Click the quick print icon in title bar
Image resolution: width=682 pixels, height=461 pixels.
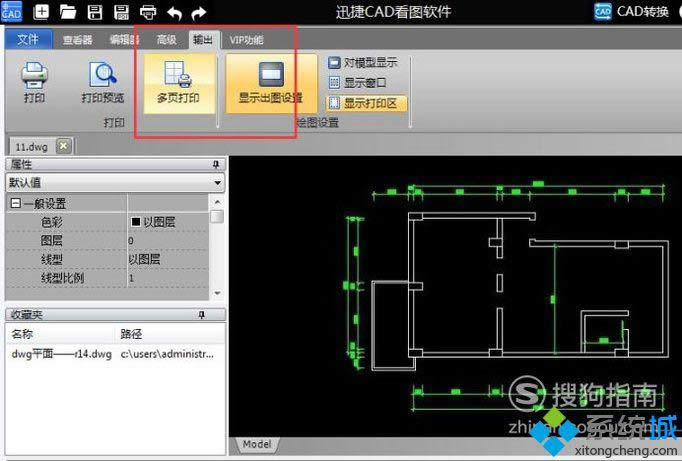(148, 12)
